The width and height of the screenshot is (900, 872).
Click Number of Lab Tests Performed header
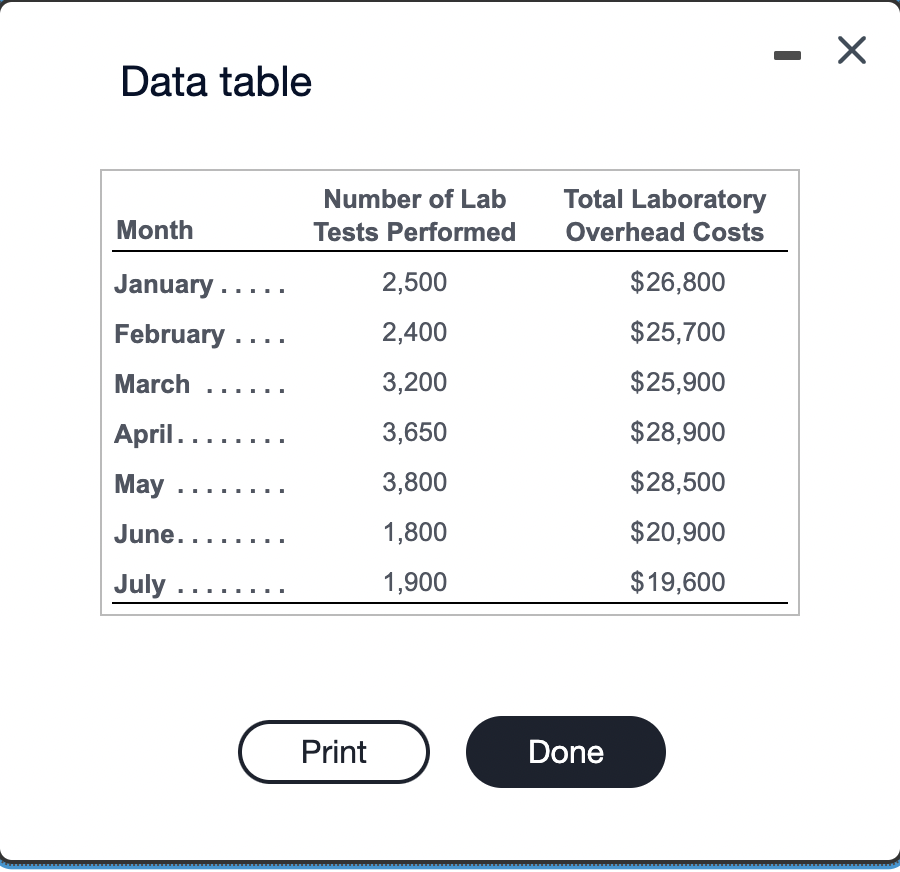[x=414, y=215]
